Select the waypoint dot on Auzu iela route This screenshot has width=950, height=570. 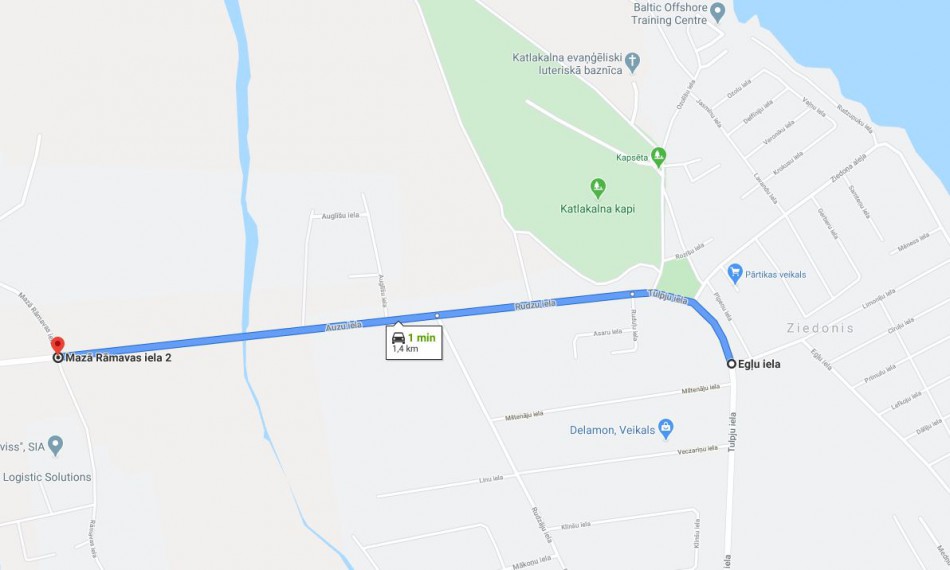[x=437, y=316]
